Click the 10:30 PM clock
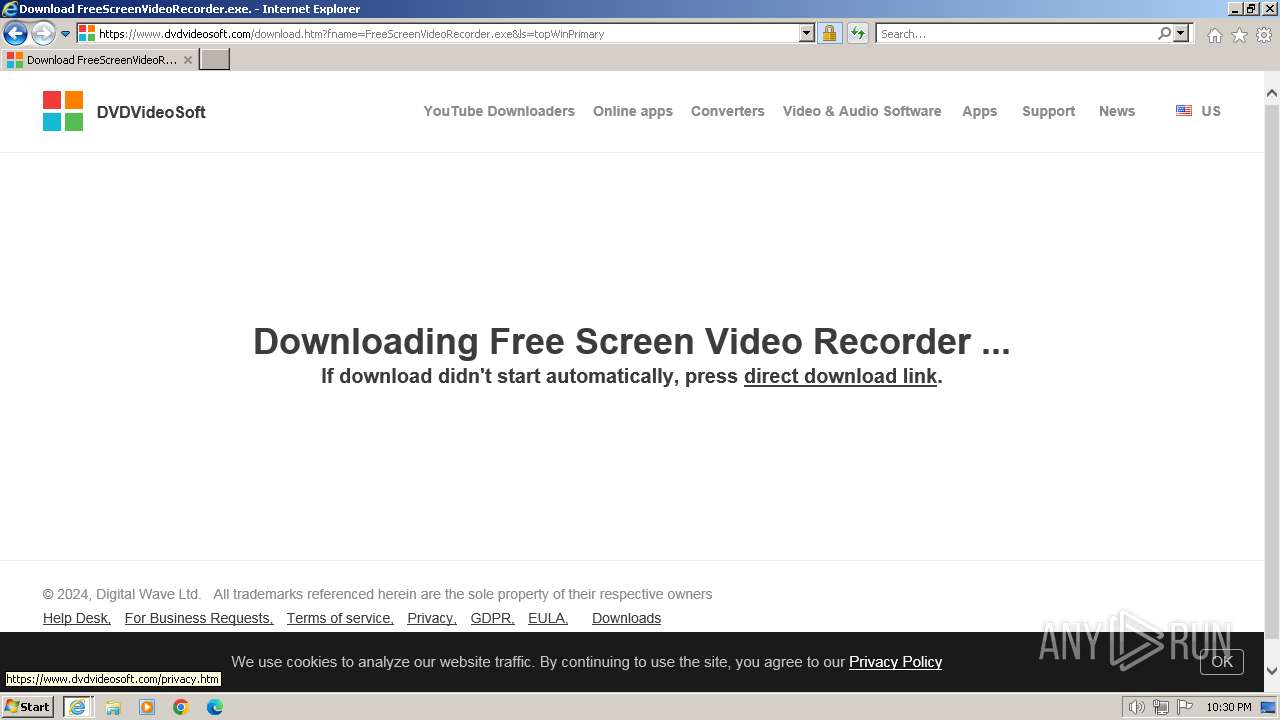Image resolution: width=1280 pixels, height=720 pixels. tap(1228, 707)
